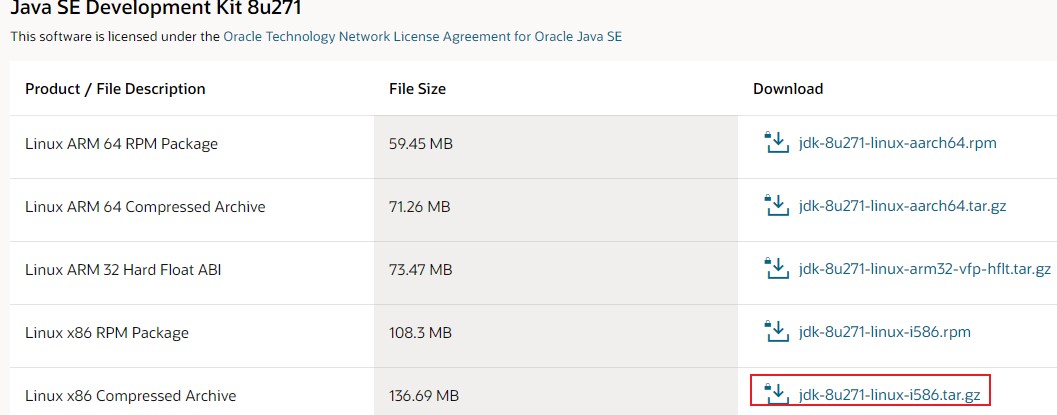Click download icon for jdk-8u271-linux-i586.rpm
Image resolution: width=1057 pixels, height=415 pixels.
pyautogui.click(x=776, y=331)
